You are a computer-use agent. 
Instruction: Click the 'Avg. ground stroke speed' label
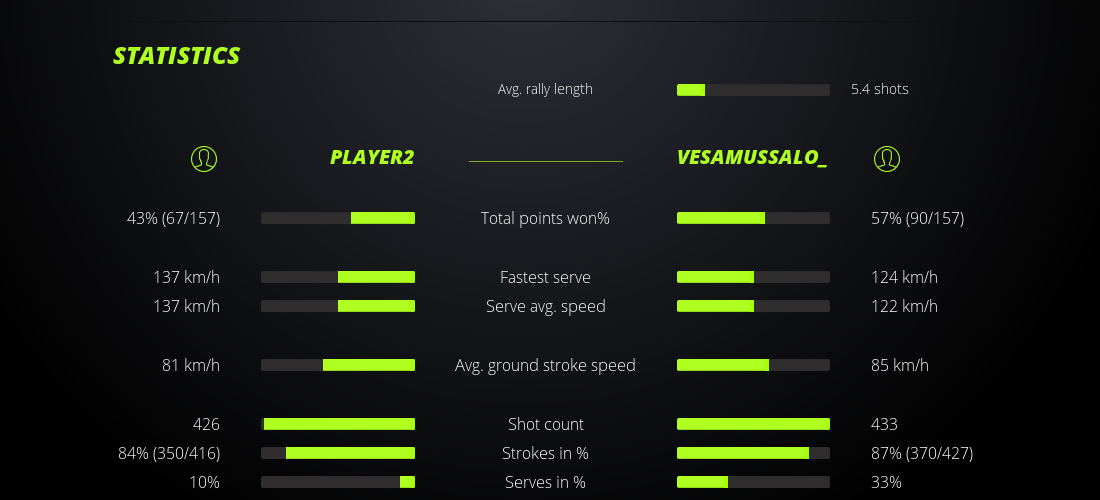545,365
